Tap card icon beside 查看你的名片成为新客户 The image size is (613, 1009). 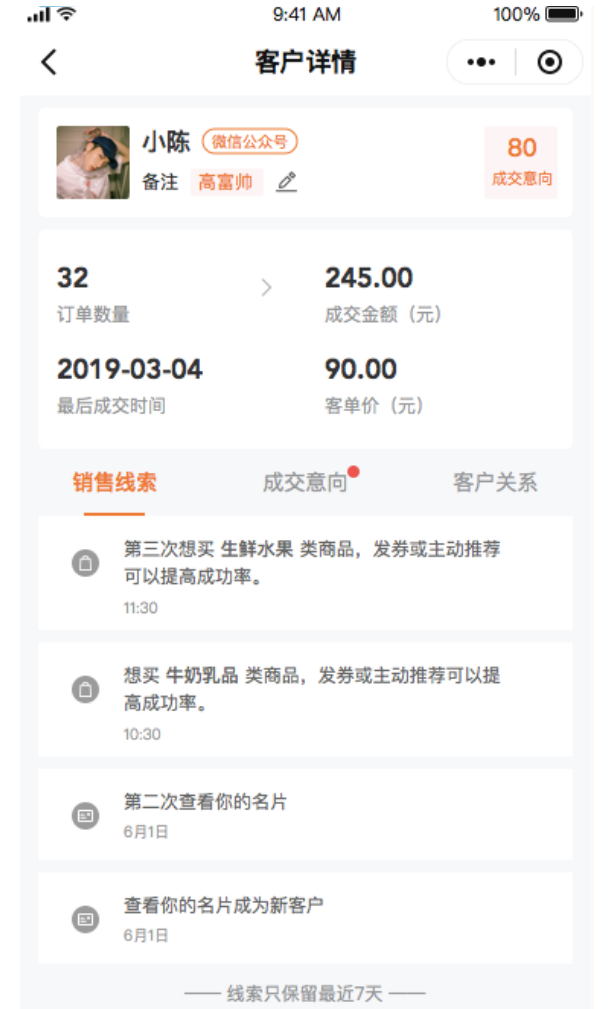[x=86, y=919]
